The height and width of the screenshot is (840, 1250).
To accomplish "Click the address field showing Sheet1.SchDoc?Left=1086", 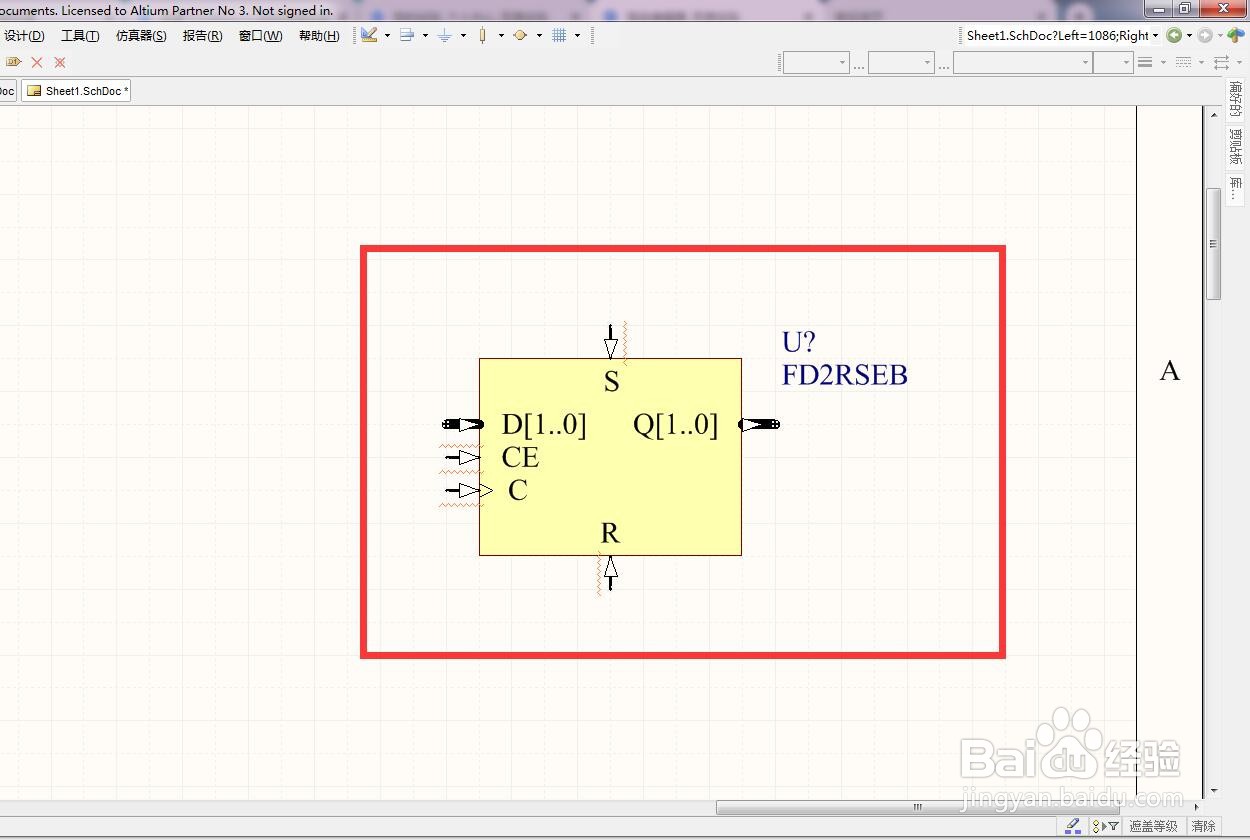I will [x=1057, y=35].
